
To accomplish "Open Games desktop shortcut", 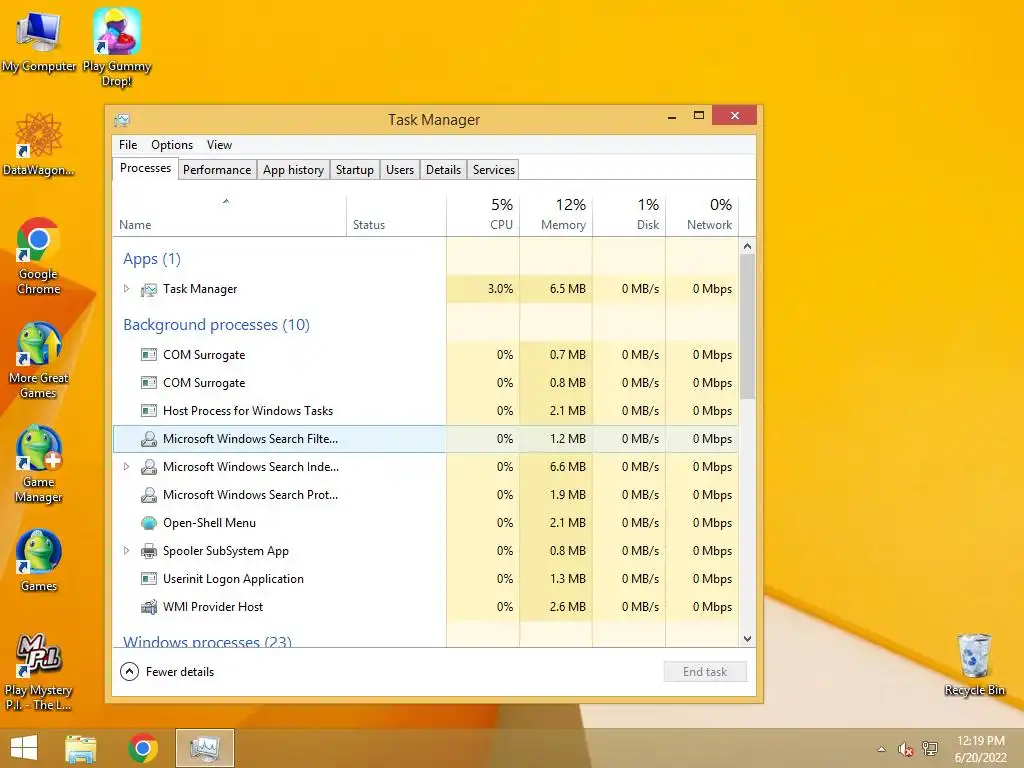I will tap(39, 560).
